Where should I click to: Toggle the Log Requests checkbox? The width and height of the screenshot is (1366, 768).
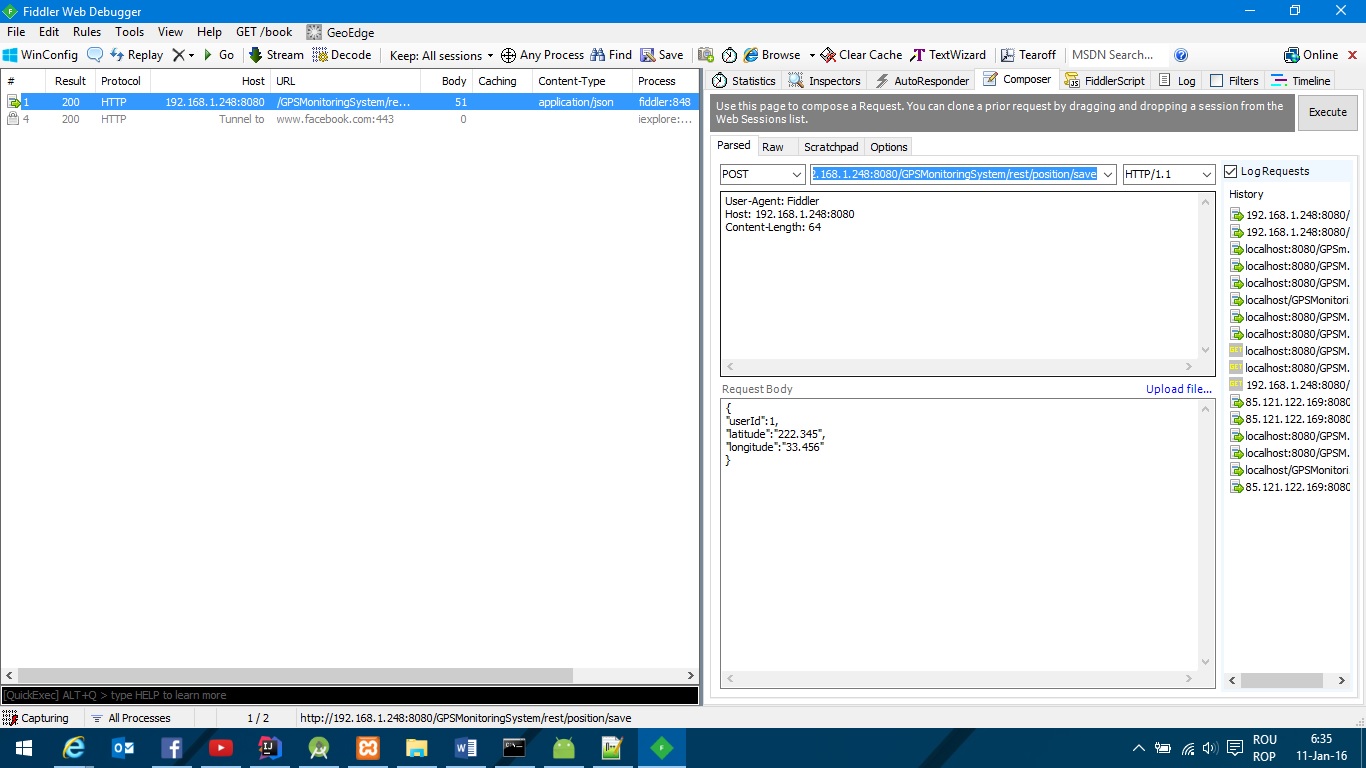(1231, 171)
